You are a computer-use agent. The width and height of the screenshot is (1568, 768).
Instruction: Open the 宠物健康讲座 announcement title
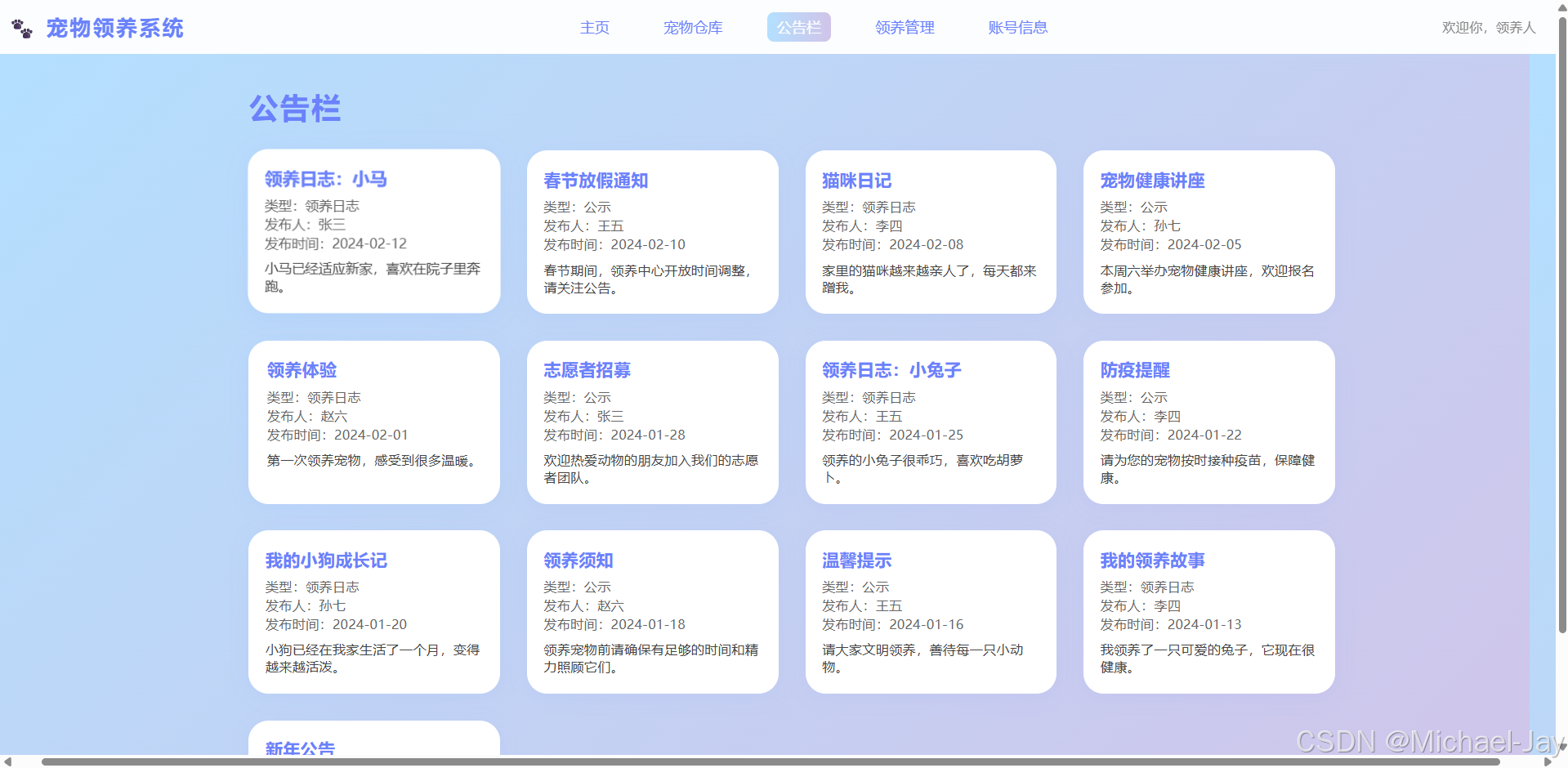[1152, 181]
